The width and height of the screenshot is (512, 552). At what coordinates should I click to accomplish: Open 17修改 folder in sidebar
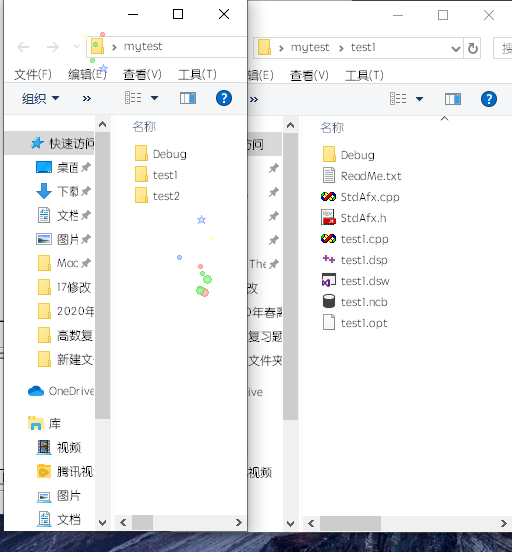[x=64, y=287]
